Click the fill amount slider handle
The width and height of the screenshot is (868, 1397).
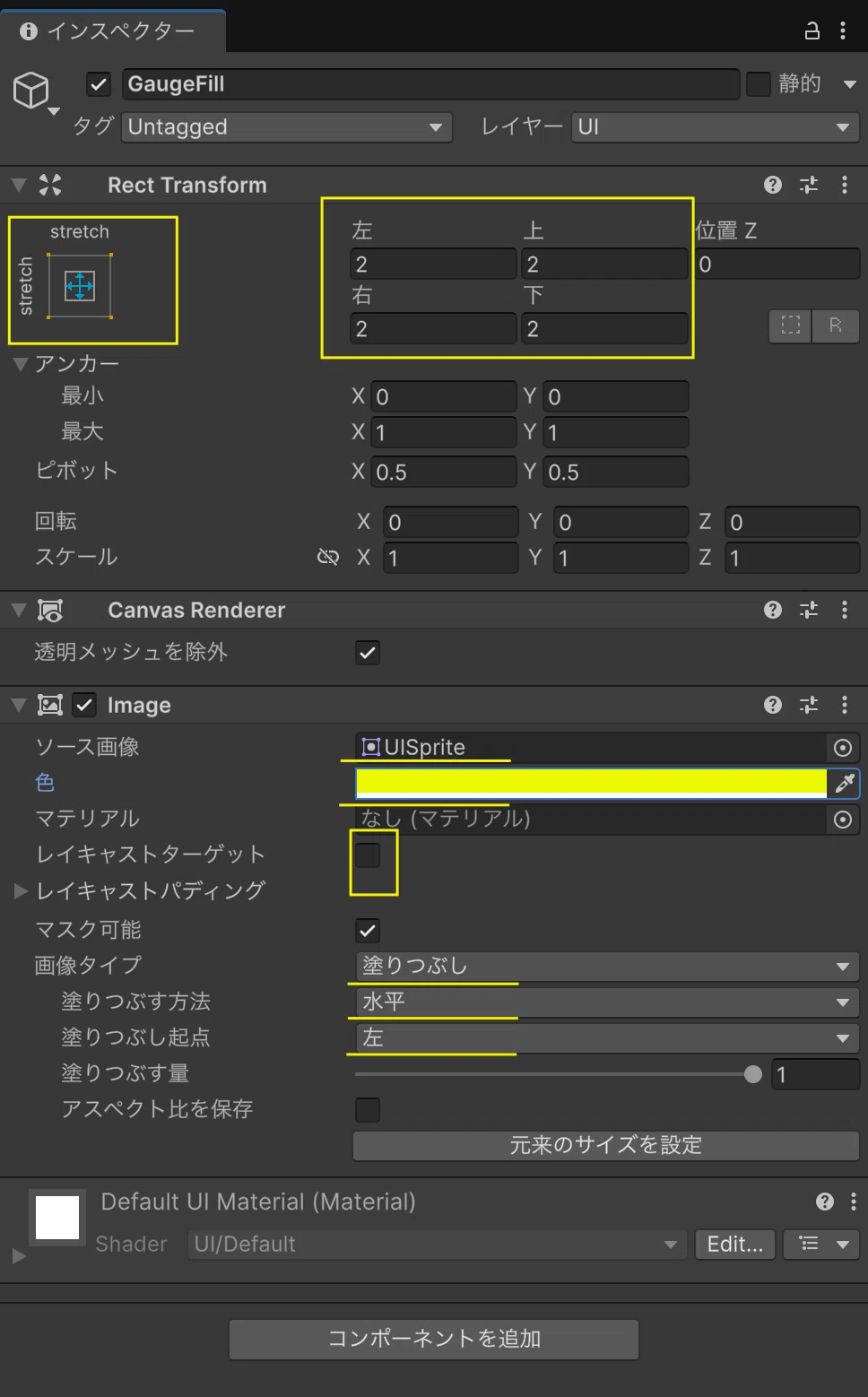(x=753, y=1074)
